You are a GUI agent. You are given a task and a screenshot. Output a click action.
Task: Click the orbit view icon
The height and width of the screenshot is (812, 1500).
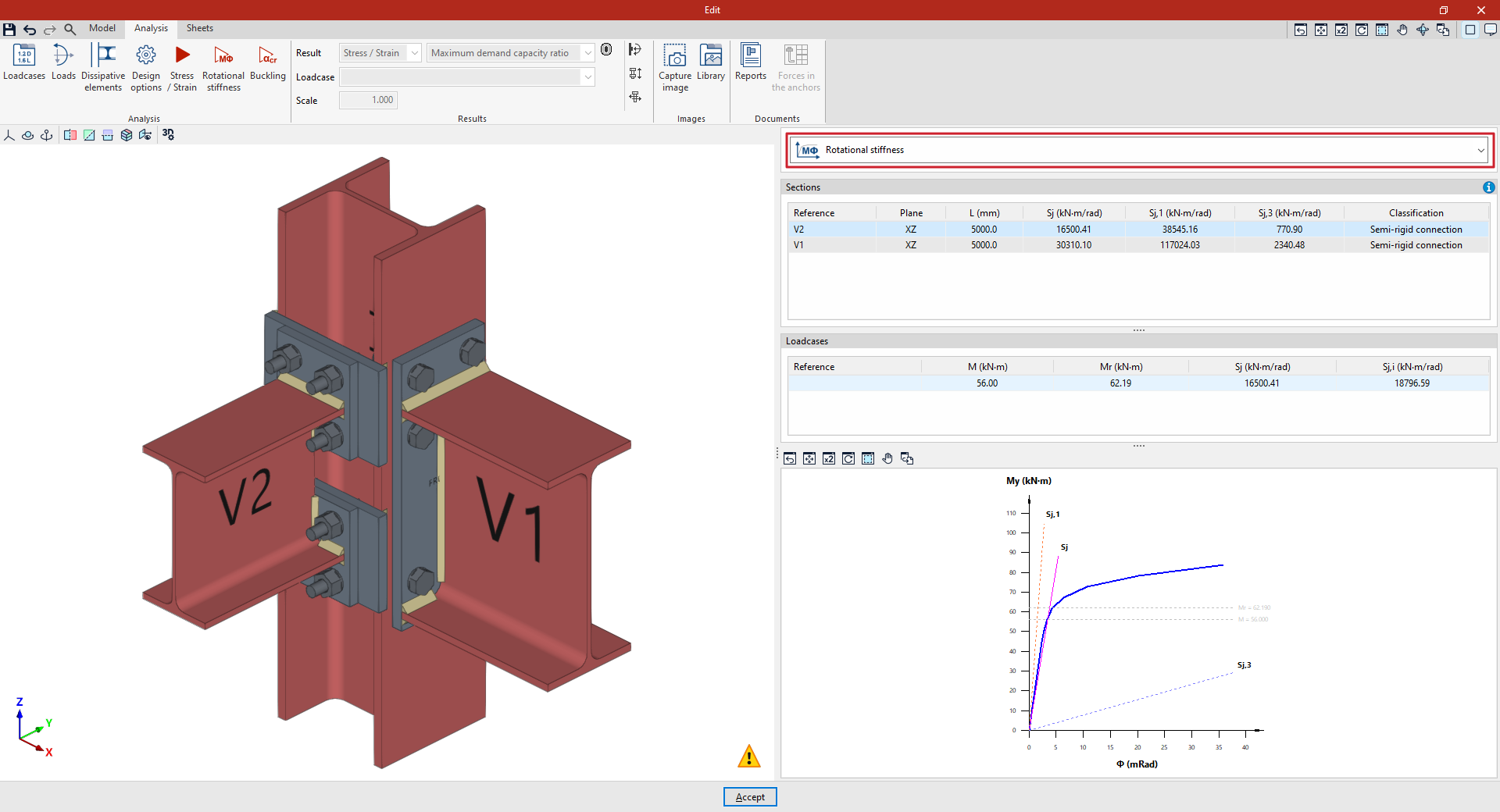[x=28, y=135]
